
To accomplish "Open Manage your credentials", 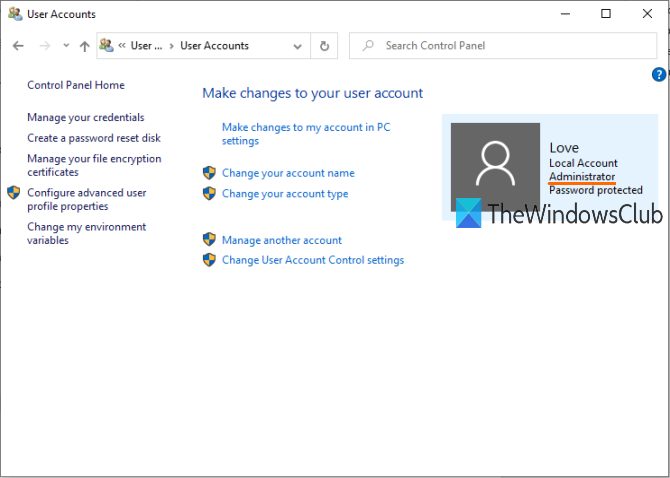I will 85,118.
